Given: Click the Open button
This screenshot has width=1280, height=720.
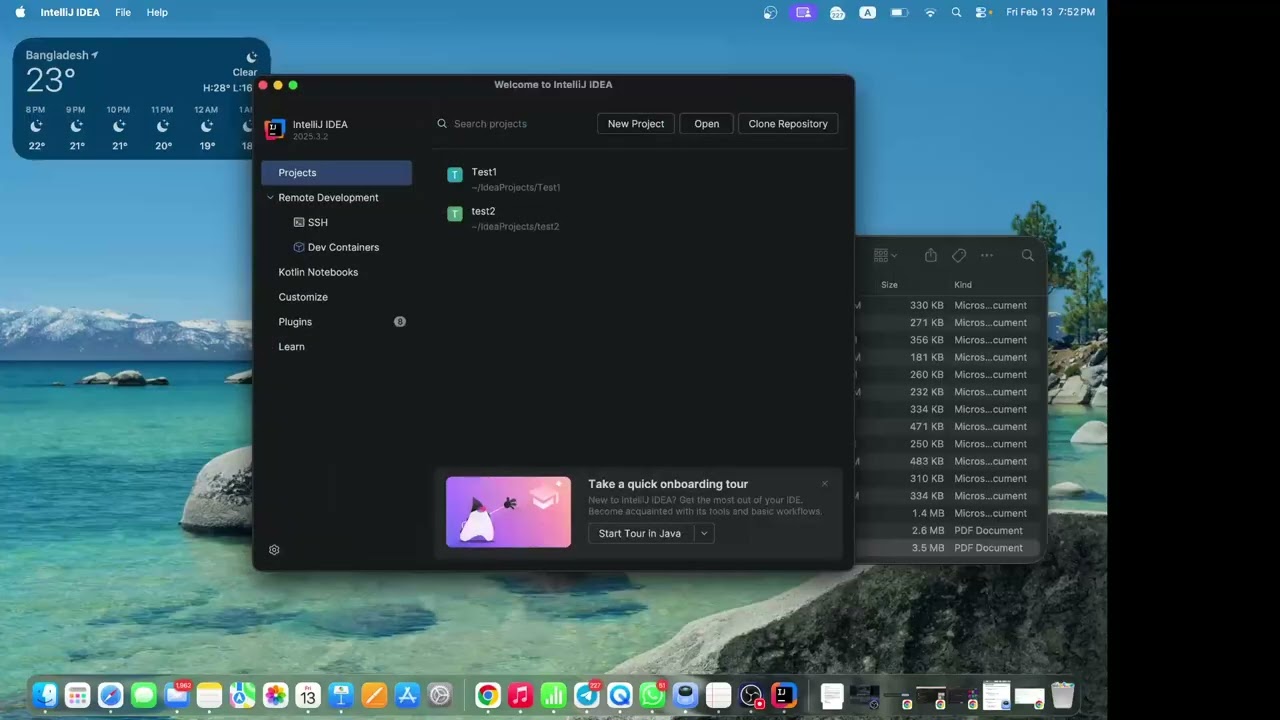Looking at the screenshot, I should [x=707, y=124].
